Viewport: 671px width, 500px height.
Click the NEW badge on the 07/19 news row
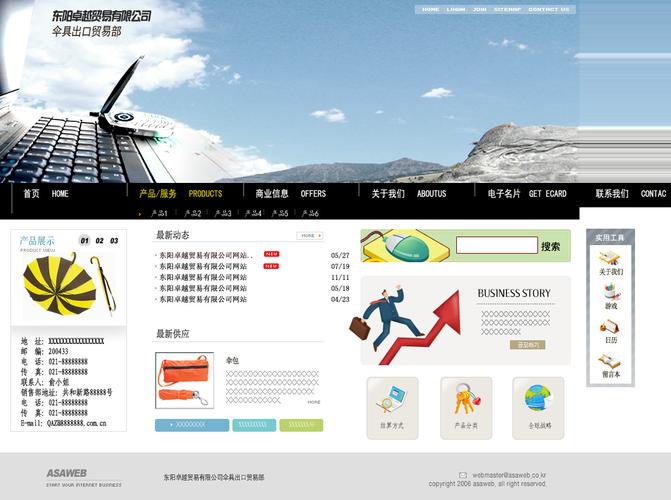coord(271,266)
